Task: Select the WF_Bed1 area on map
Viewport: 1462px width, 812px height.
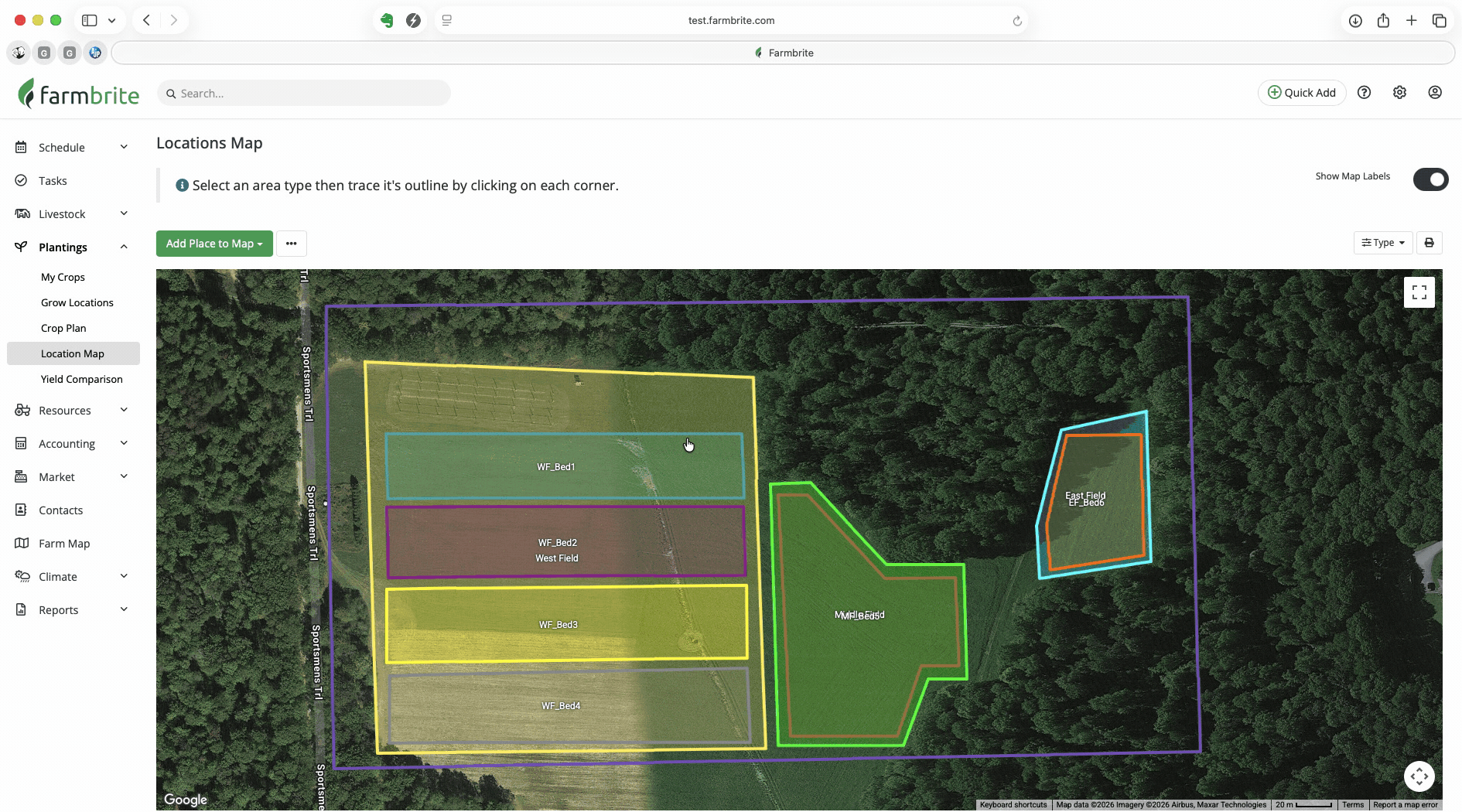Action: point(564,466)
